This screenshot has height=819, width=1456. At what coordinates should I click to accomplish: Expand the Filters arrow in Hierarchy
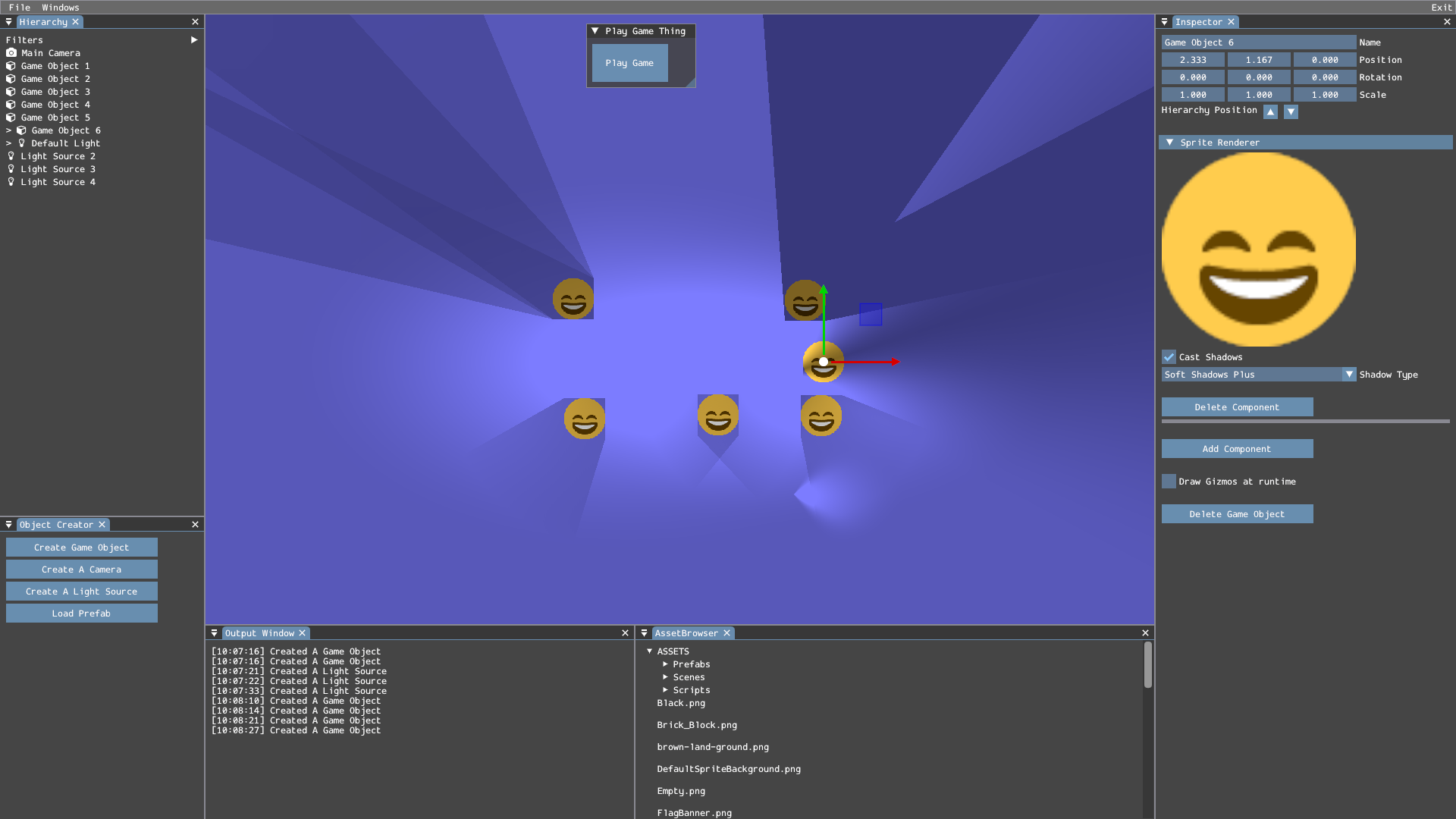tap(194, 40)
